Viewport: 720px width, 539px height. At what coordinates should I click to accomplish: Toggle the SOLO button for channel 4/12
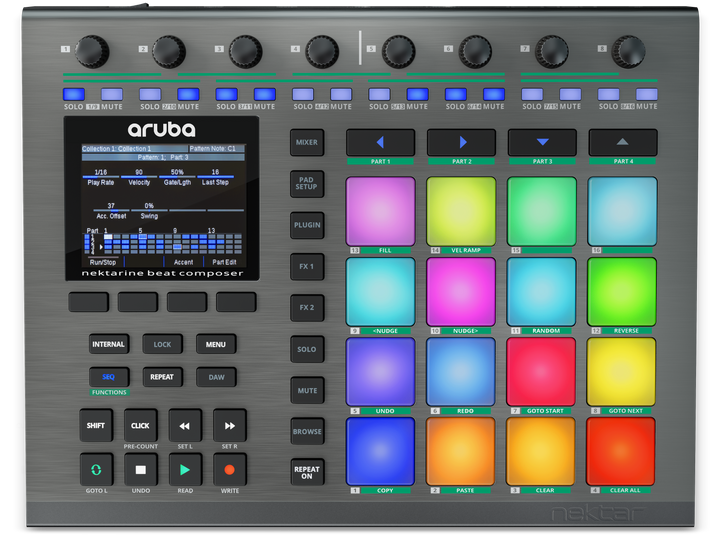point(303,94)
